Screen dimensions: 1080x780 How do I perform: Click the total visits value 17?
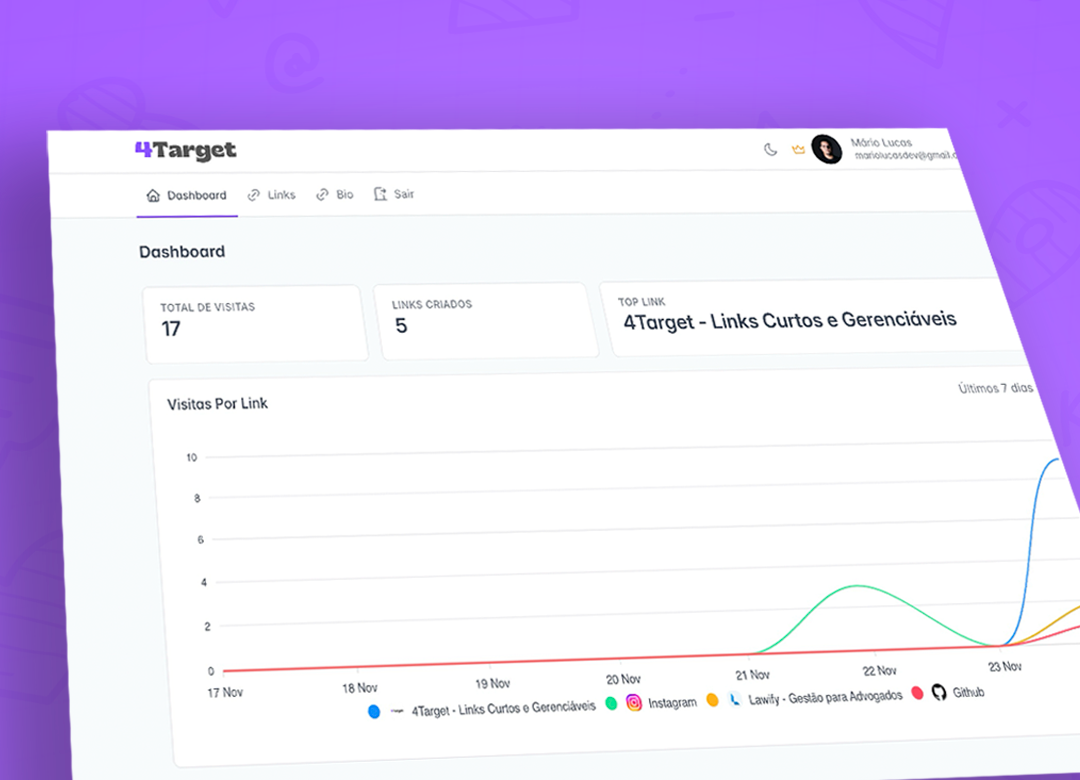click(171, 329)
